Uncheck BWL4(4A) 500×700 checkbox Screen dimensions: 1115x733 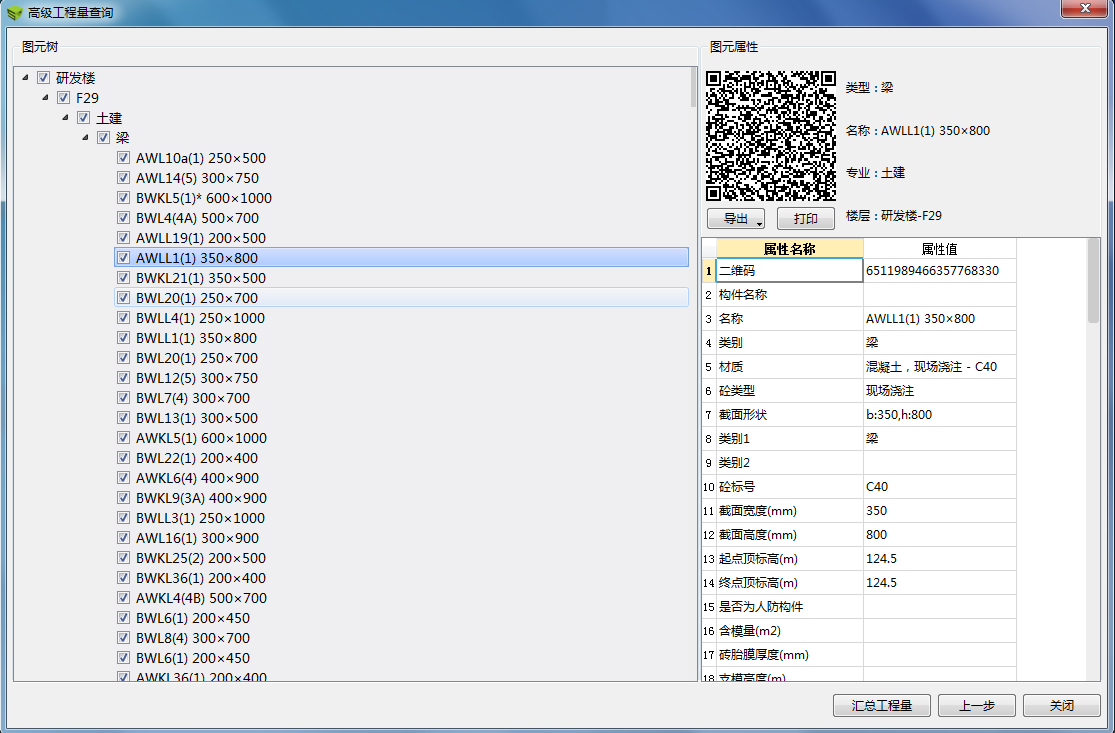coord(123,218)
